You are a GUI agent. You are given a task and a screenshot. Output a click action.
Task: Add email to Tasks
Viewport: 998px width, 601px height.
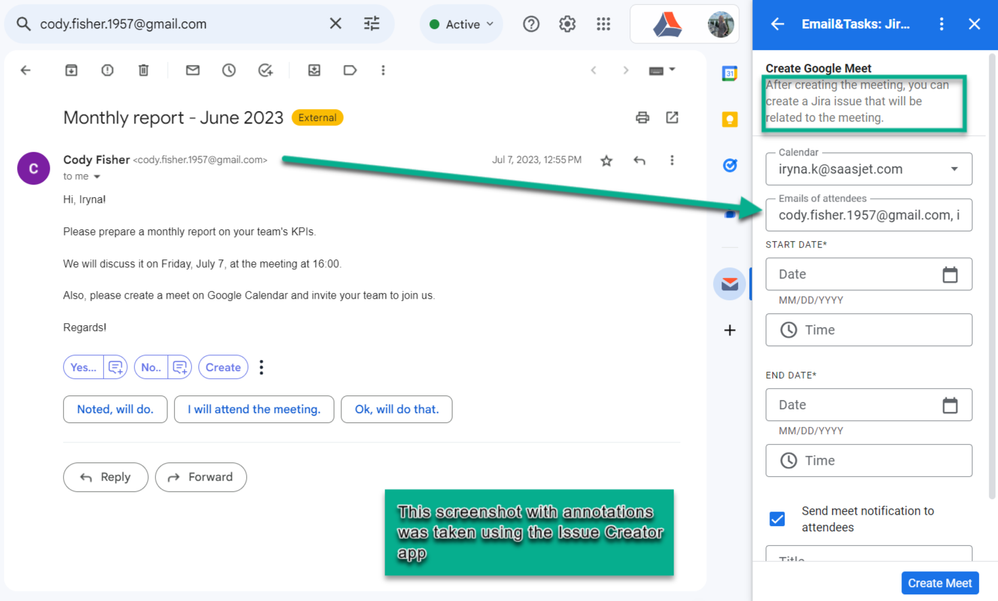[265, 70]
